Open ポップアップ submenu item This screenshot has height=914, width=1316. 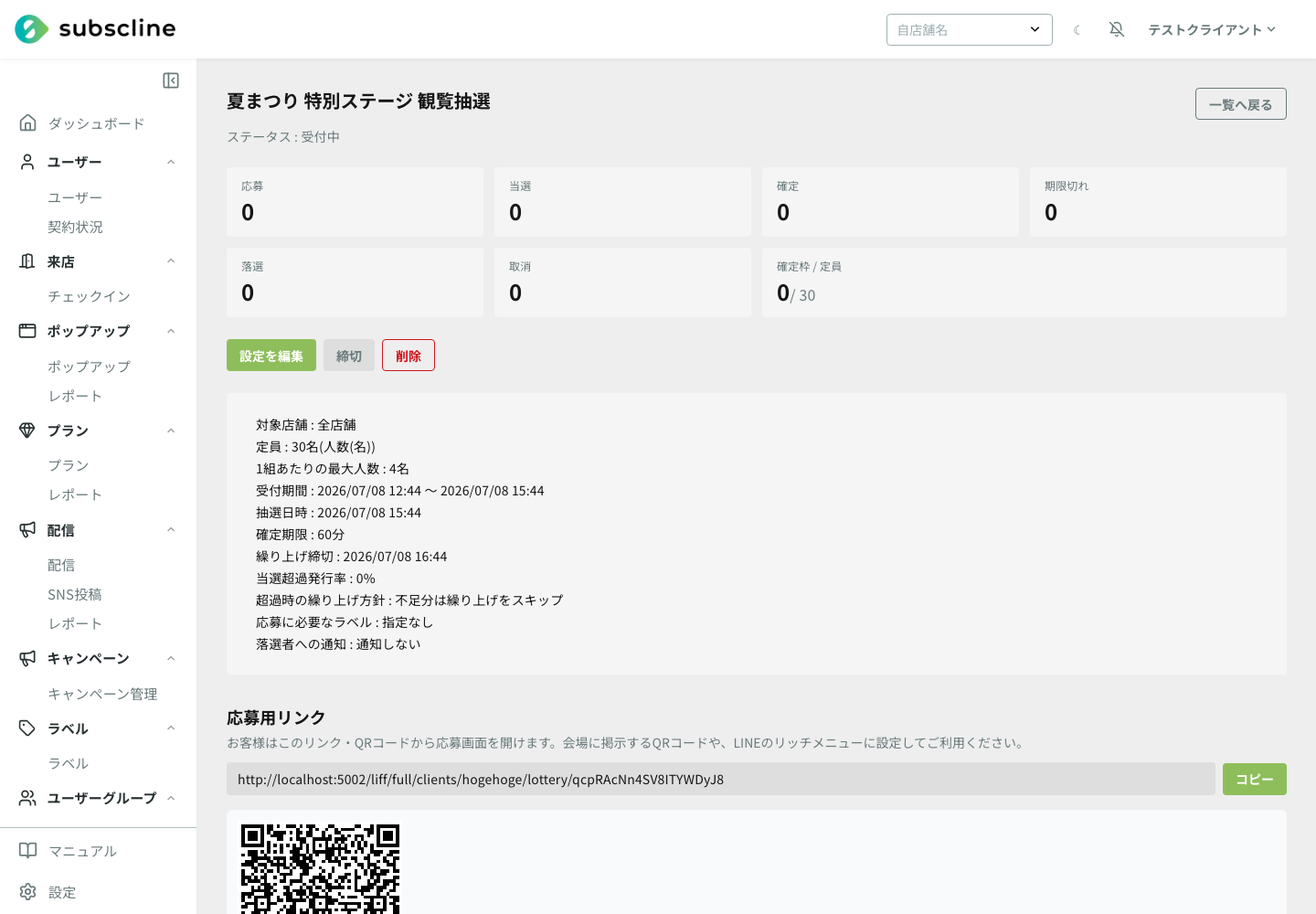pos(89,367)
